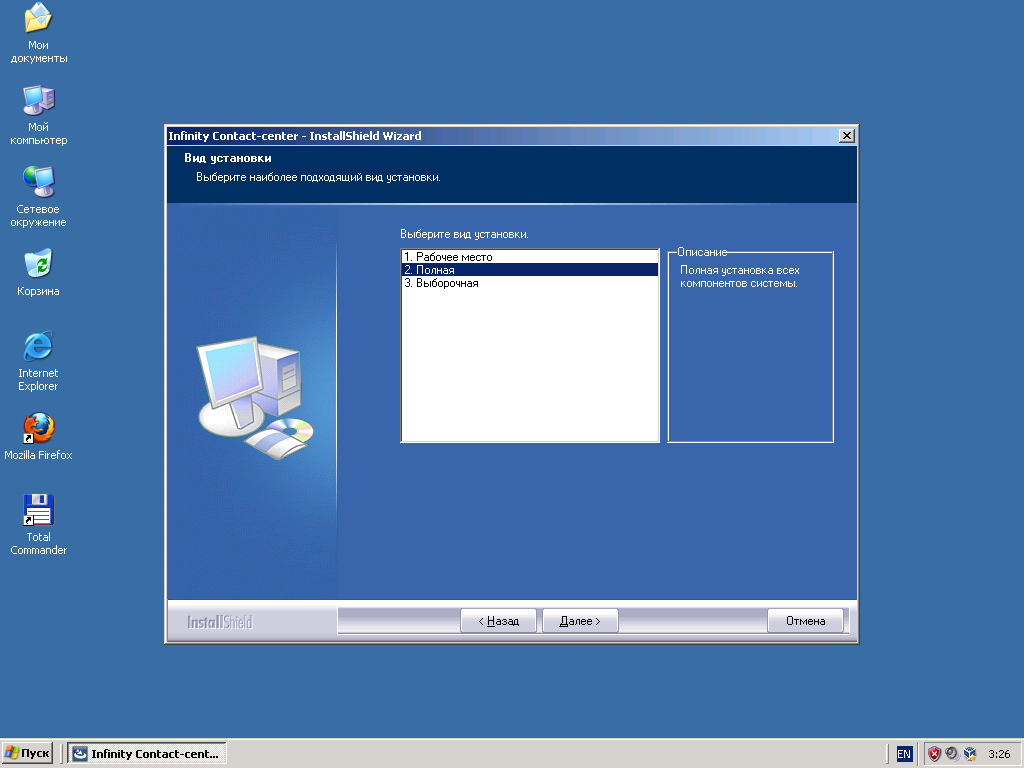Open the Мои документы desktop icon
The image size is (1024, 768).
(x=38, y=33)
